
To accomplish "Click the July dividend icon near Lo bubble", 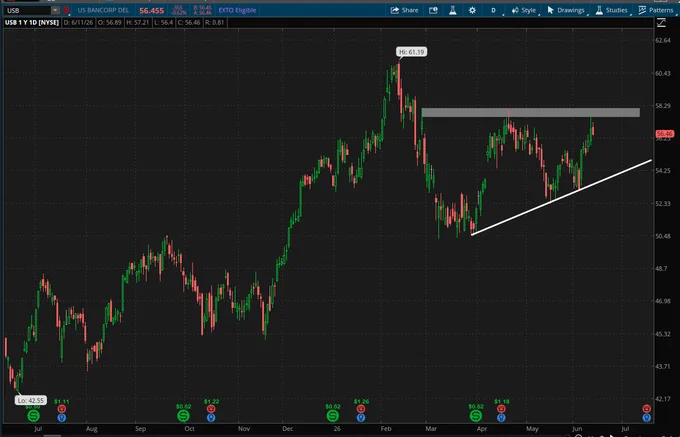I will tap(33, 416).
